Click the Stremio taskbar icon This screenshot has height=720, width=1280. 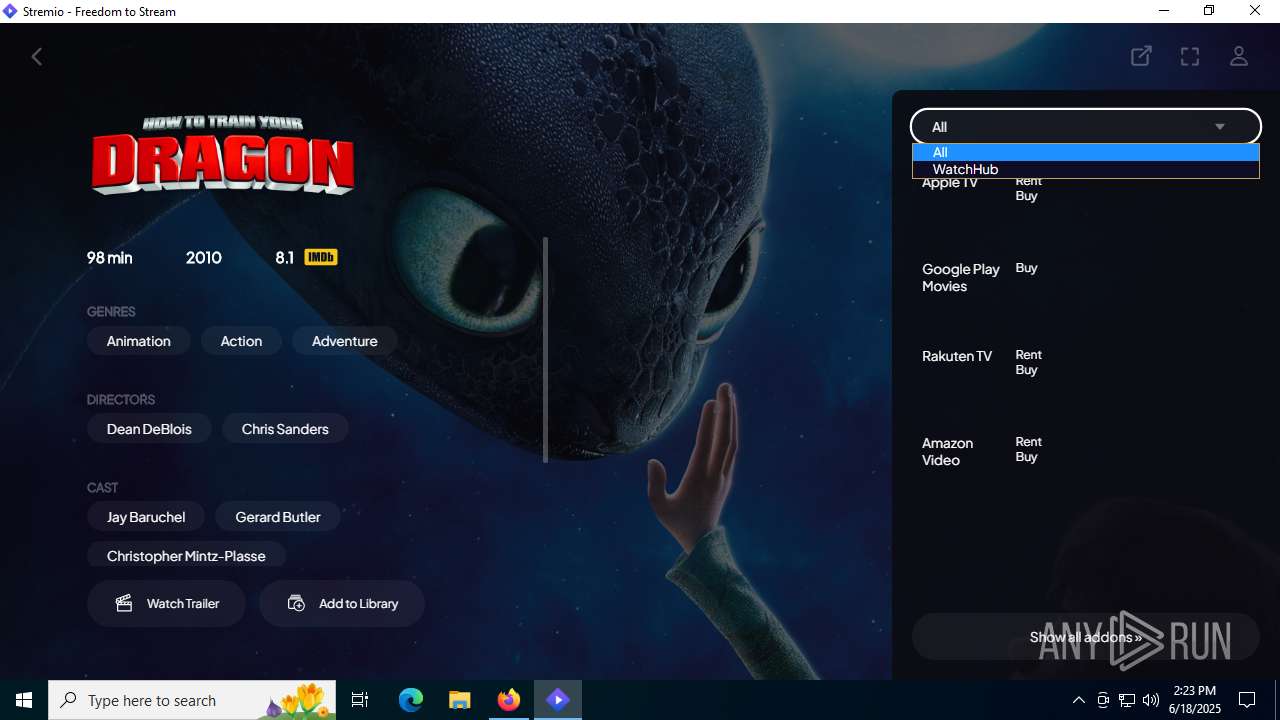(x=558, y=700)
